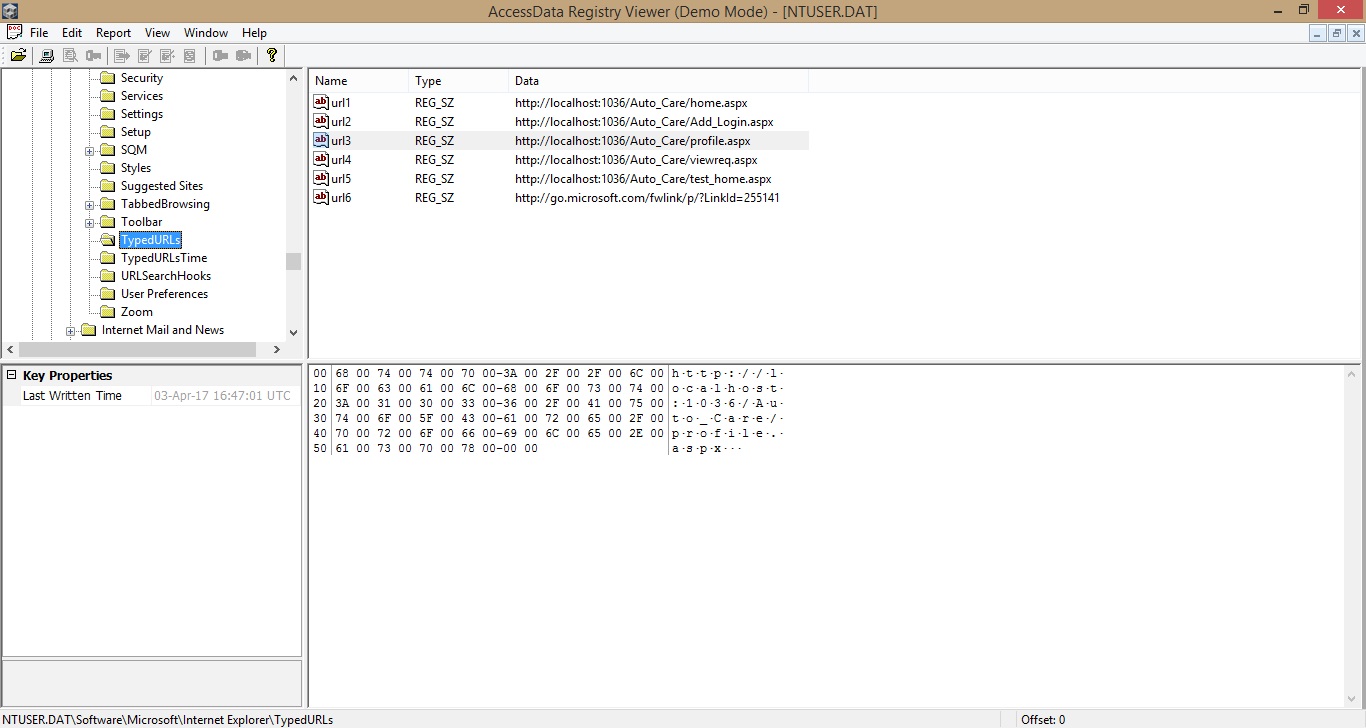Select the test_home.aspx data cell
Image resolution: width=1366 pixels, height=728 pixels.
point(643,178)
